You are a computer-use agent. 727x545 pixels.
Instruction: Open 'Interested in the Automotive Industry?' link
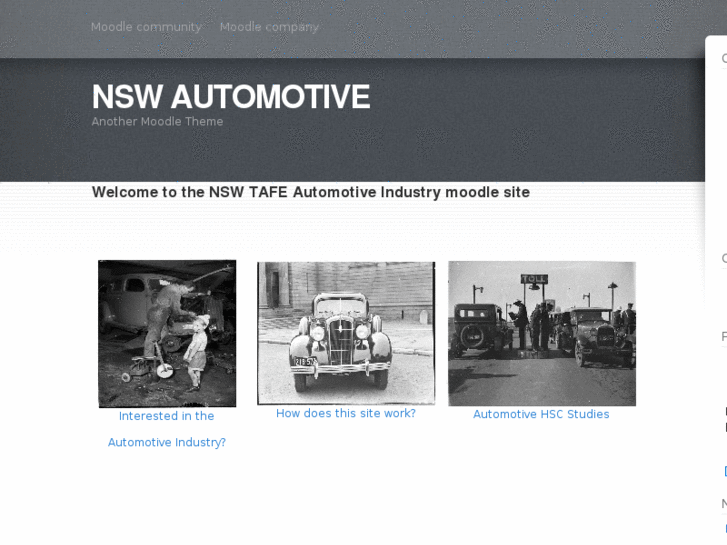(x=167, y=429)
